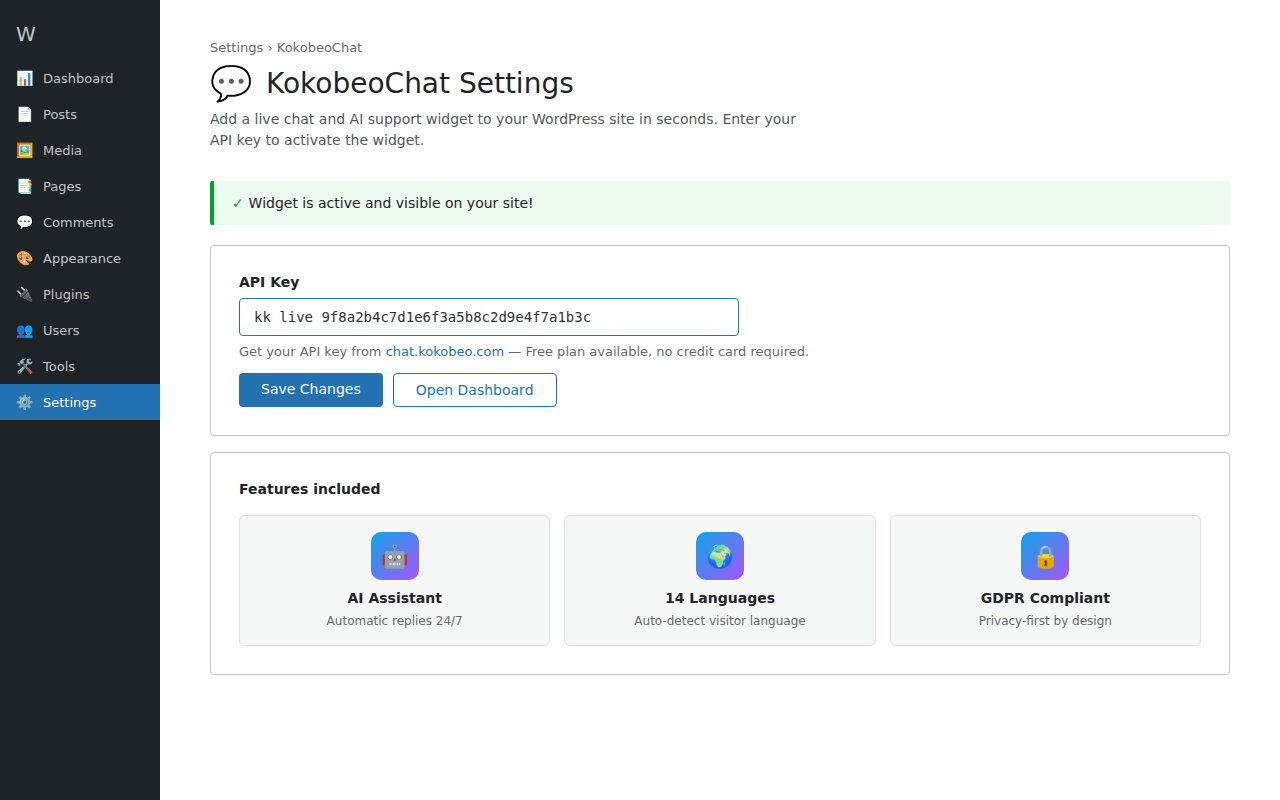Open Dashboard via its button

[474, 389]
